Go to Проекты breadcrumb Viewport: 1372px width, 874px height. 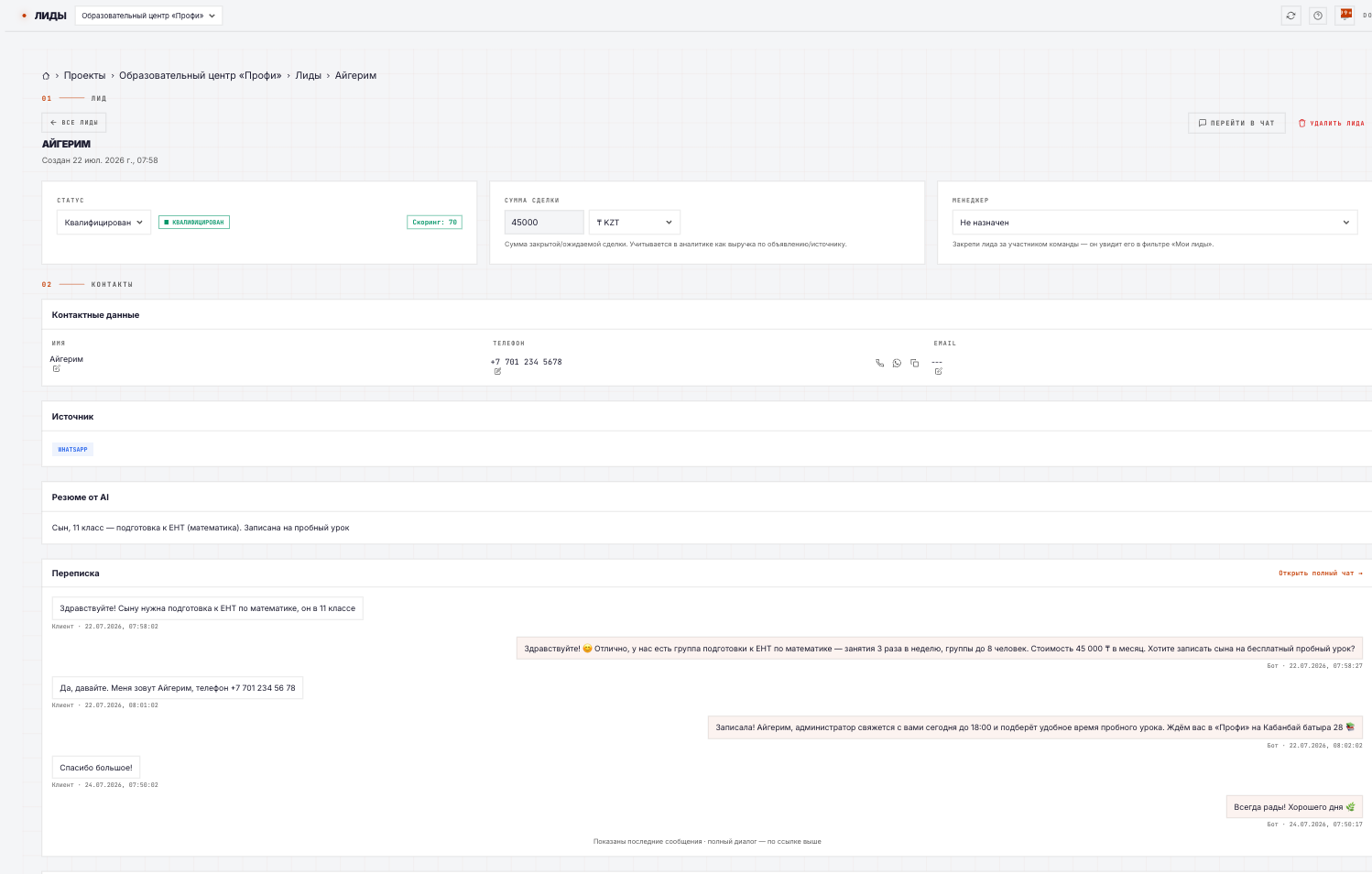[x=84, y=76]
